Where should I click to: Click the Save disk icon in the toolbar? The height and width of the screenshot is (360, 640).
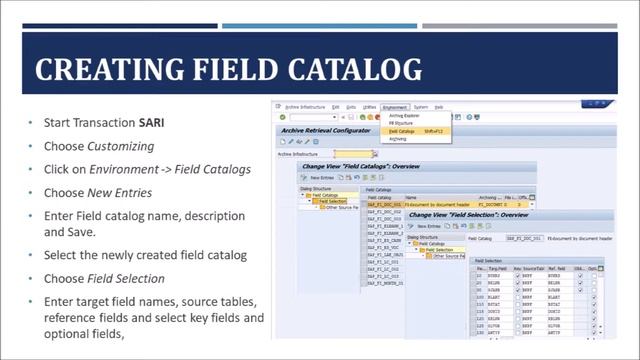click(351, 117)
